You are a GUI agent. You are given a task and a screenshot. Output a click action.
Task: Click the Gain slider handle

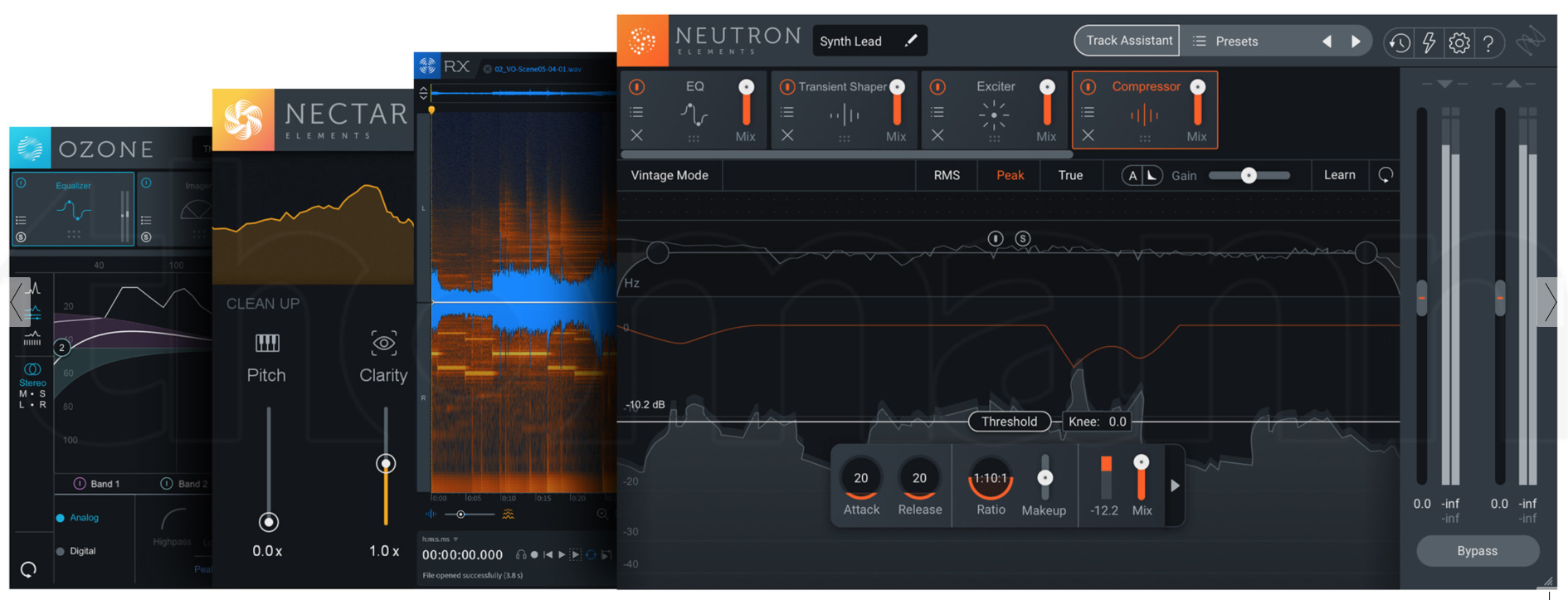tap(1249, 175)
